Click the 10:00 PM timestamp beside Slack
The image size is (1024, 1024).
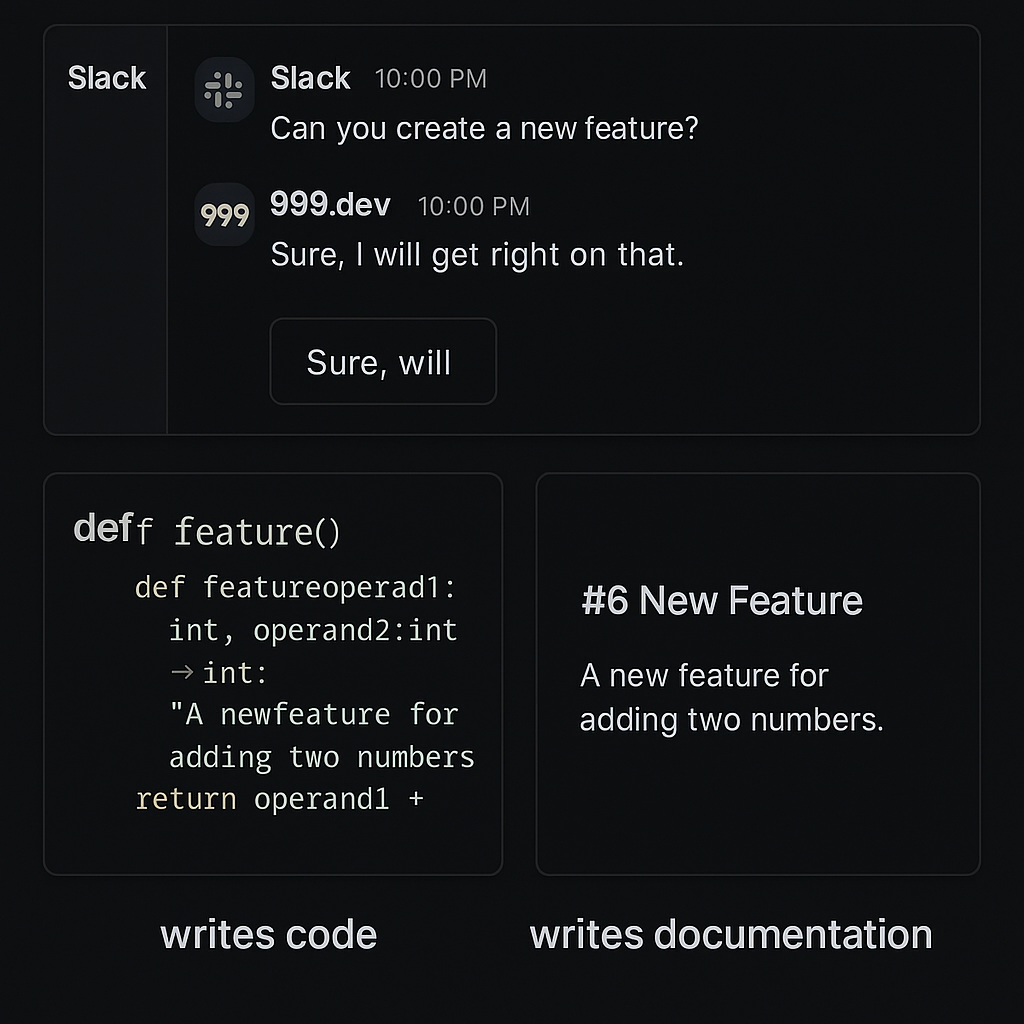pyautogui.click(x=431, y=79)
